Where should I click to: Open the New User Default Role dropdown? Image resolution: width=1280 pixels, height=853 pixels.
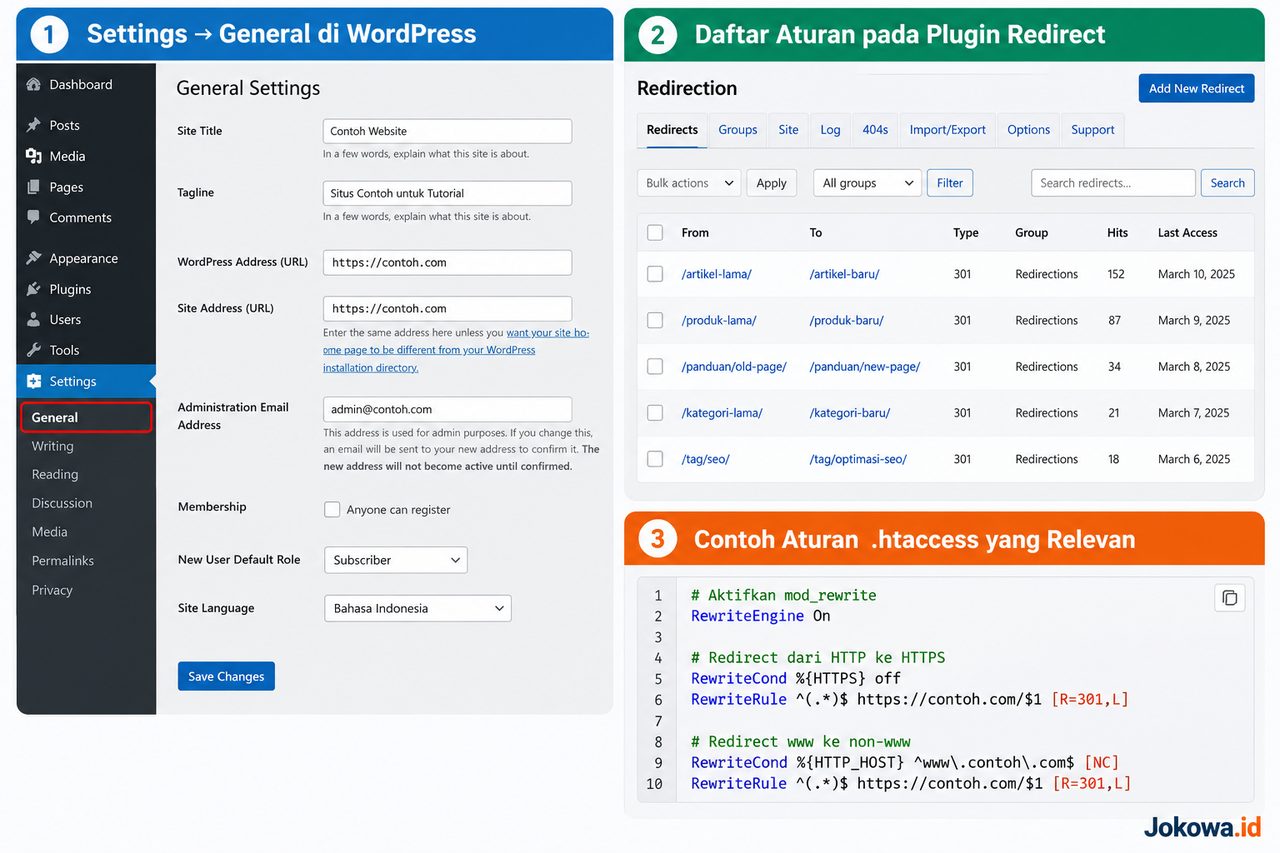[x=396, y=560]
